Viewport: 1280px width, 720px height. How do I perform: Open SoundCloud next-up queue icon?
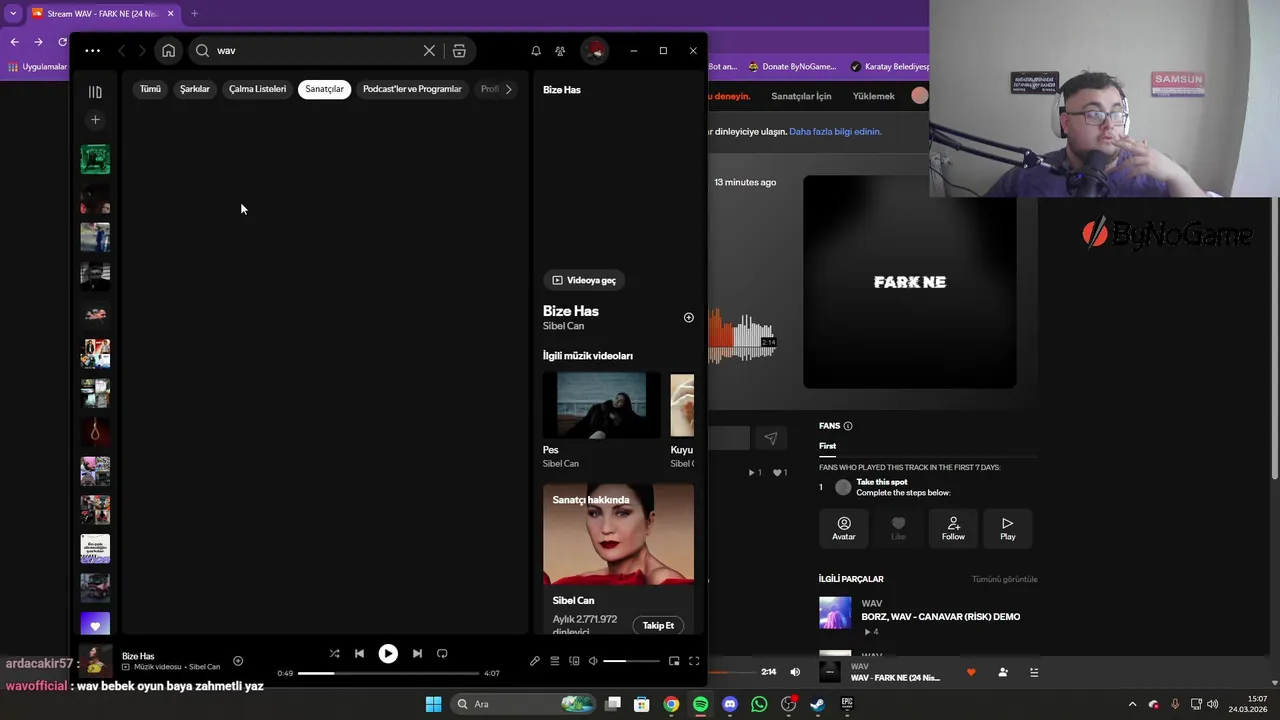pyautogui.click(x=1034, y=673)
